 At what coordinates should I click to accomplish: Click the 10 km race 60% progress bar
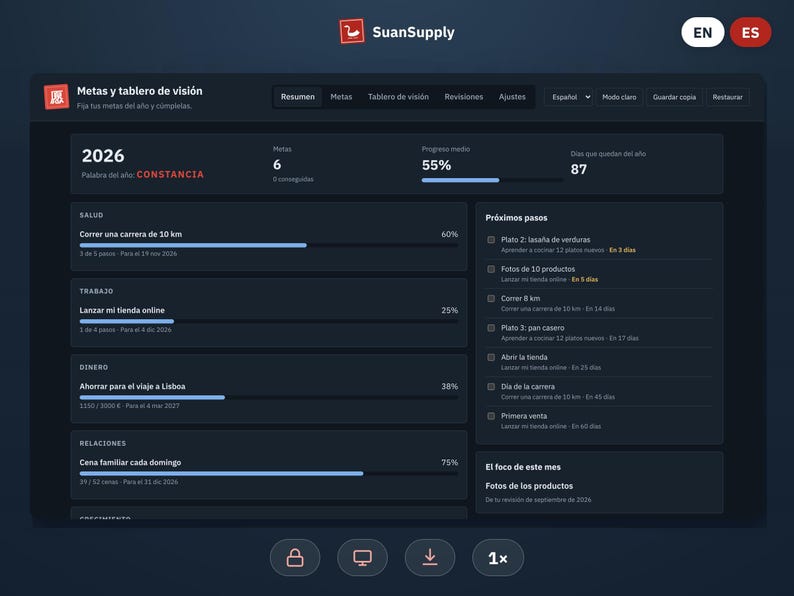(x=269, y=245)
